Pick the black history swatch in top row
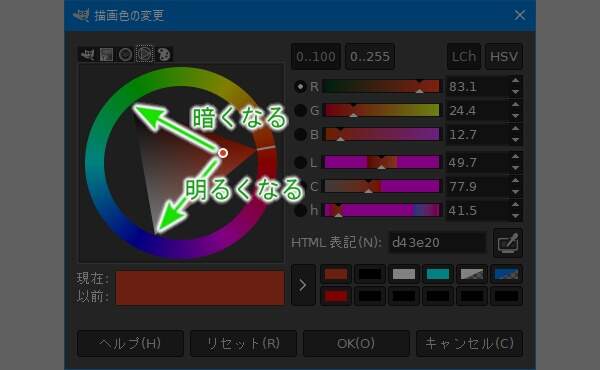 pos(370,274)
